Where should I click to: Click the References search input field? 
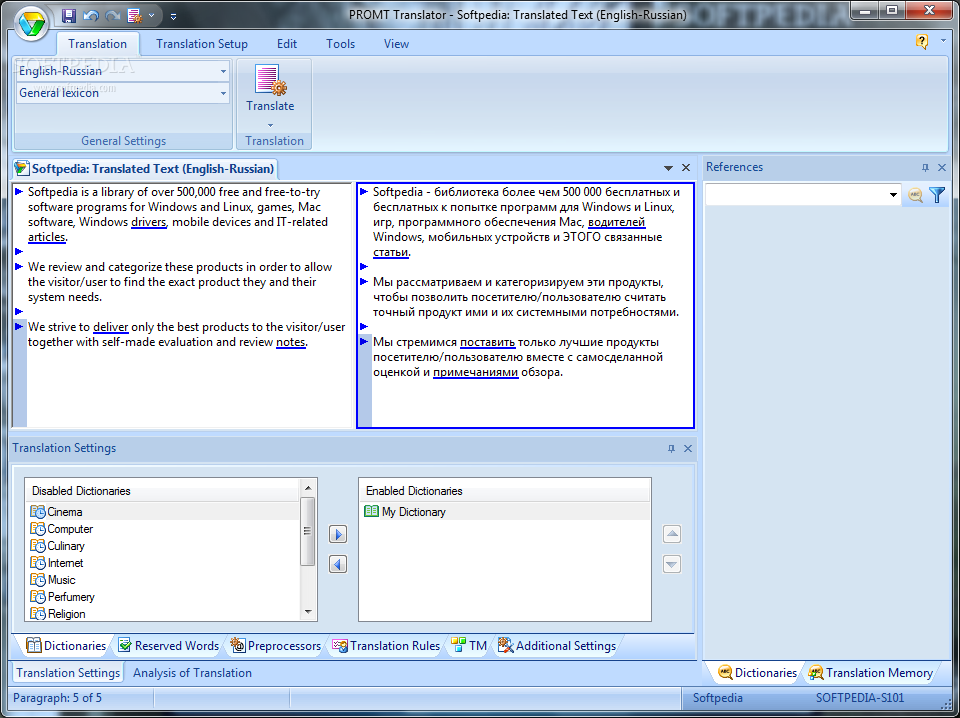point(796,195)
